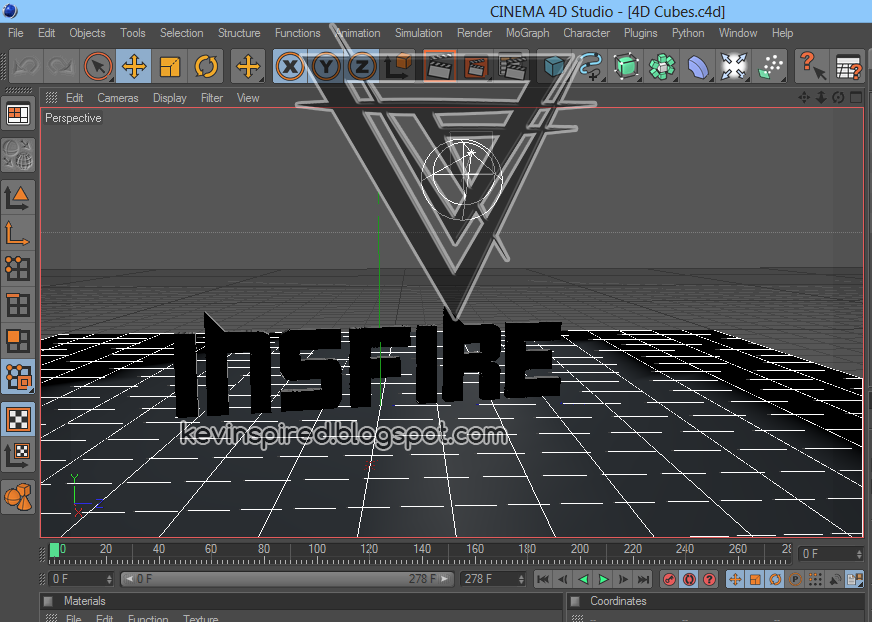Toggle rotation keyframe recording icon

pos(775,580)
